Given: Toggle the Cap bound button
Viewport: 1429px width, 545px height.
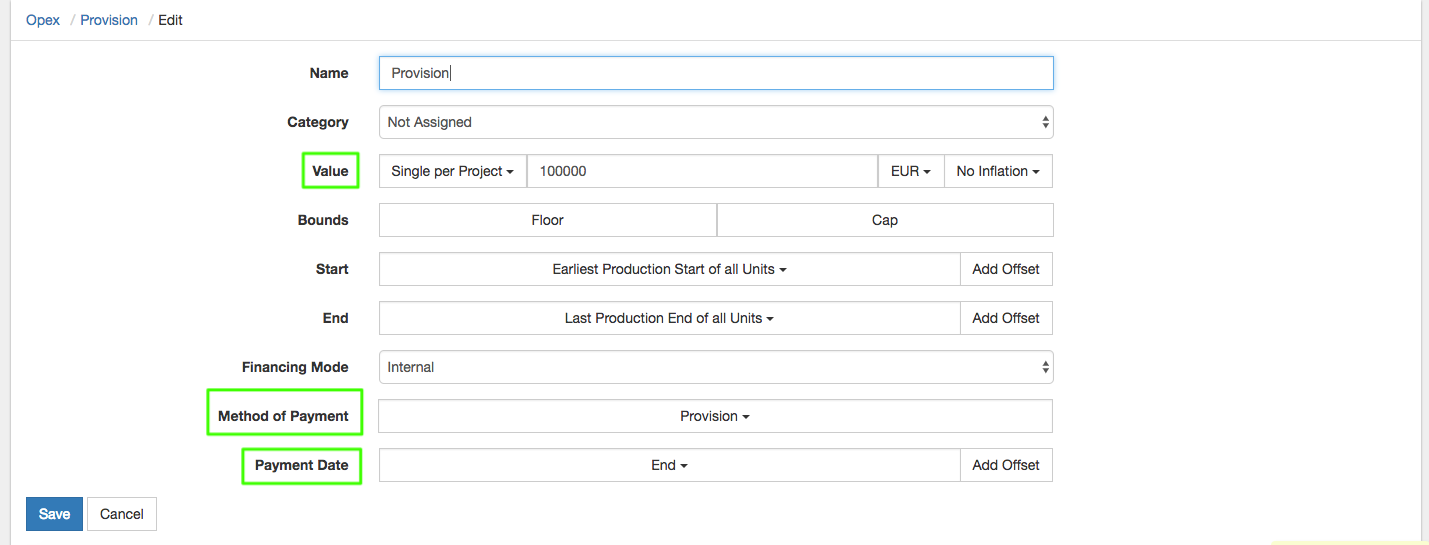Looking at the screenshot, I should coord(884,220).
